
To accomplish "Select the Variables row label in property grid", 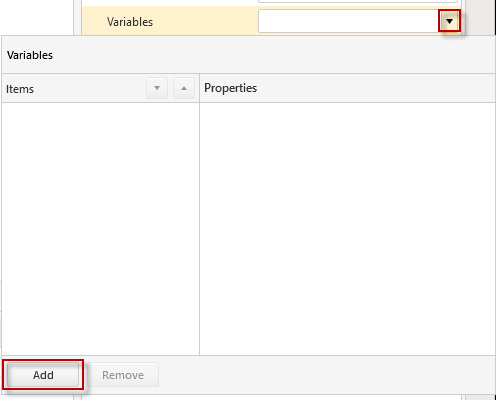I will pos(130,22).
